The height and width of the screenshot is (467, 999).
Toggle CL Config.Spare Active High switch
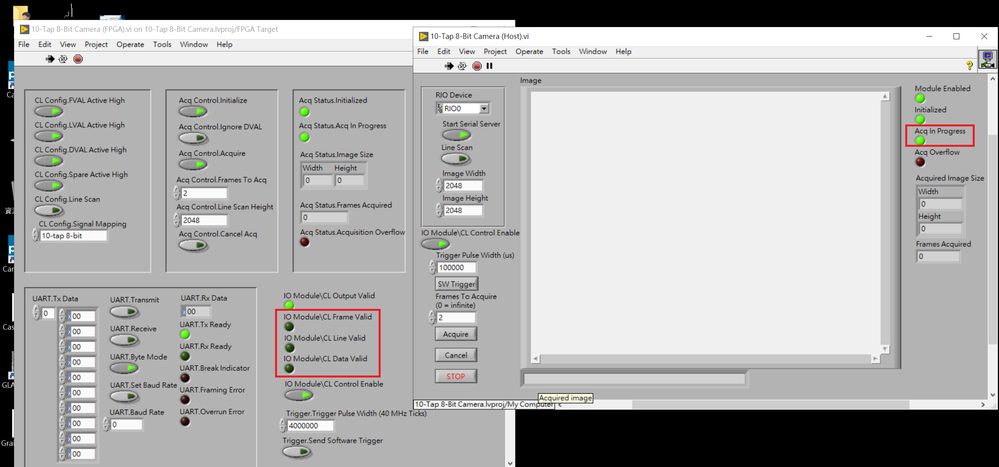[49, 185]
